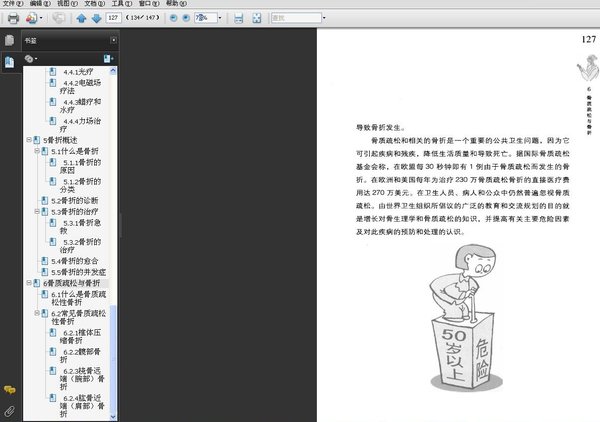Select bookmark 5.2骨折的诊断
Screen dimensions: 600x422
point(75,200)
